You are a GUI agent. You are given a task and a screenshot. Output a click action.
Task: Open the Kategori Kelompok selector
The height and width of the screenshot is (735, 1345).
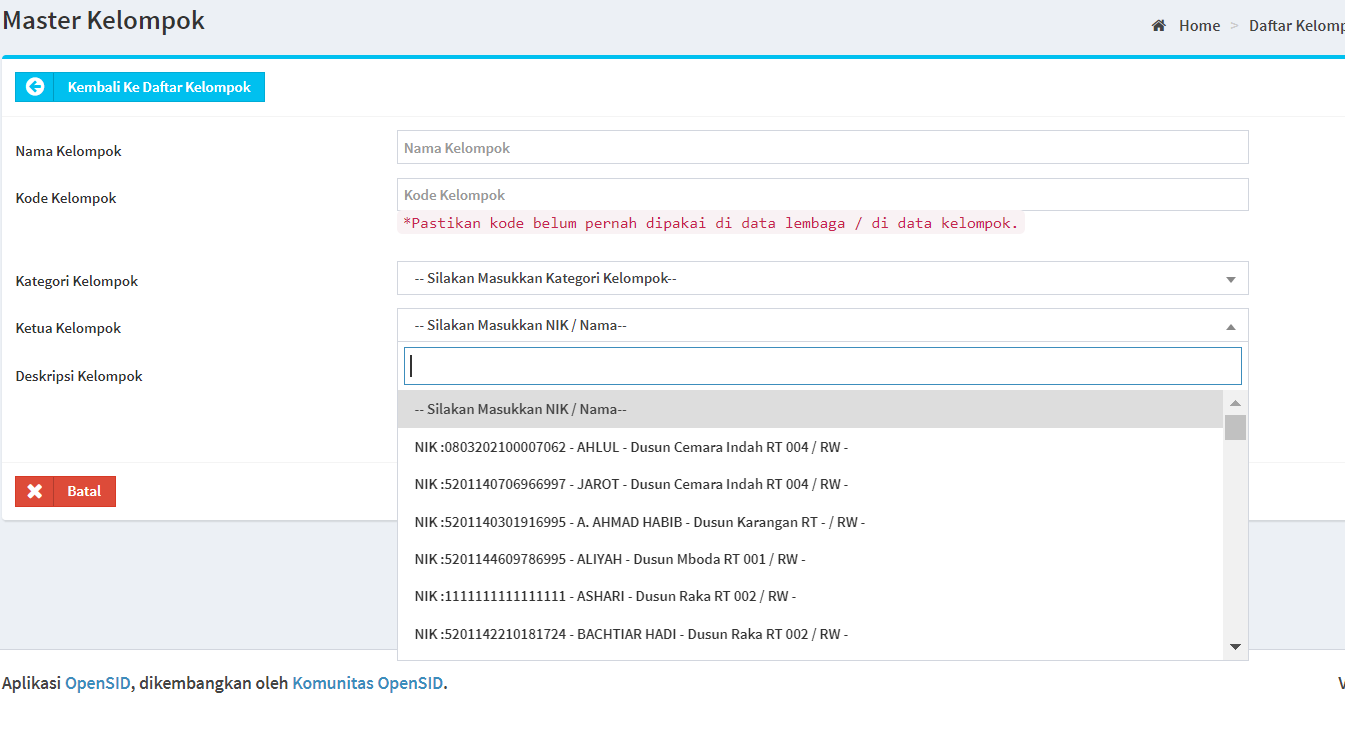pos(822,278)
